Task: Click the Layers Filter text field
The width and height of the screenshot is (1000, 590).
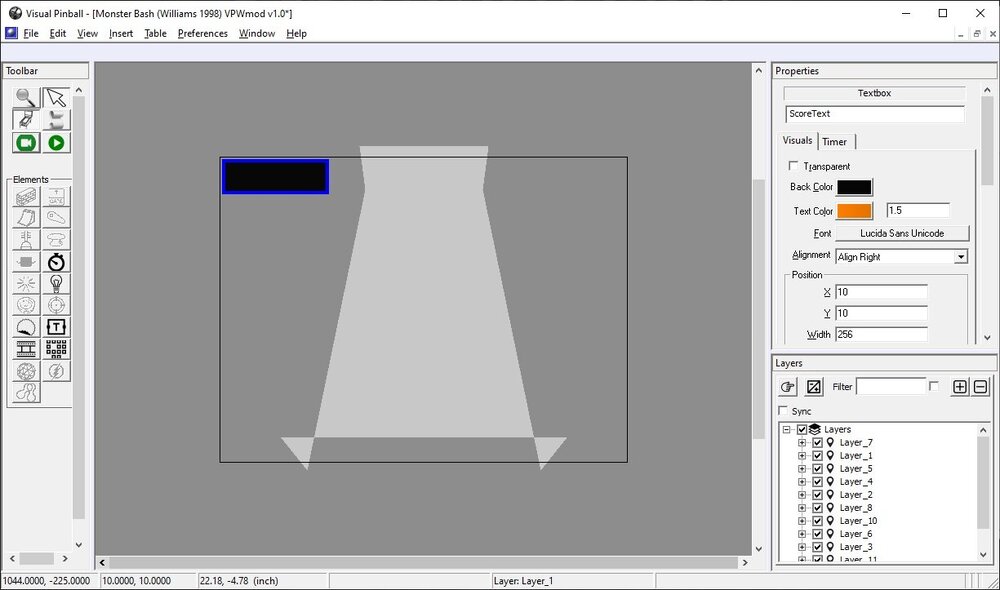Action: [890, 387]
